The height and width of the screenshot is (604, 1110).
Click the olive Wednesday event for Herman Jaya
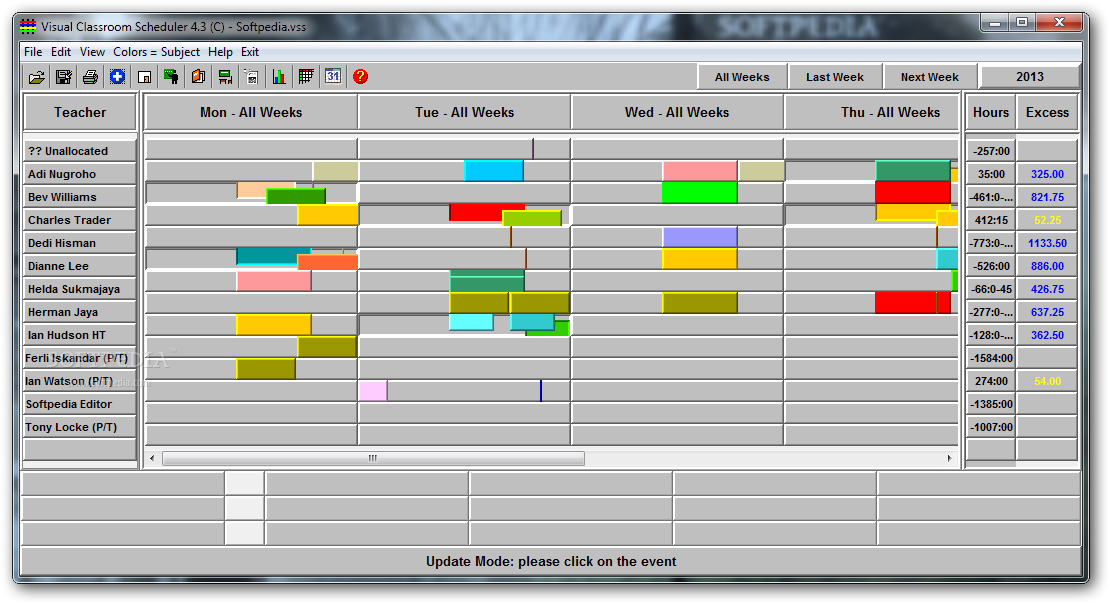(x=699, y=303)
